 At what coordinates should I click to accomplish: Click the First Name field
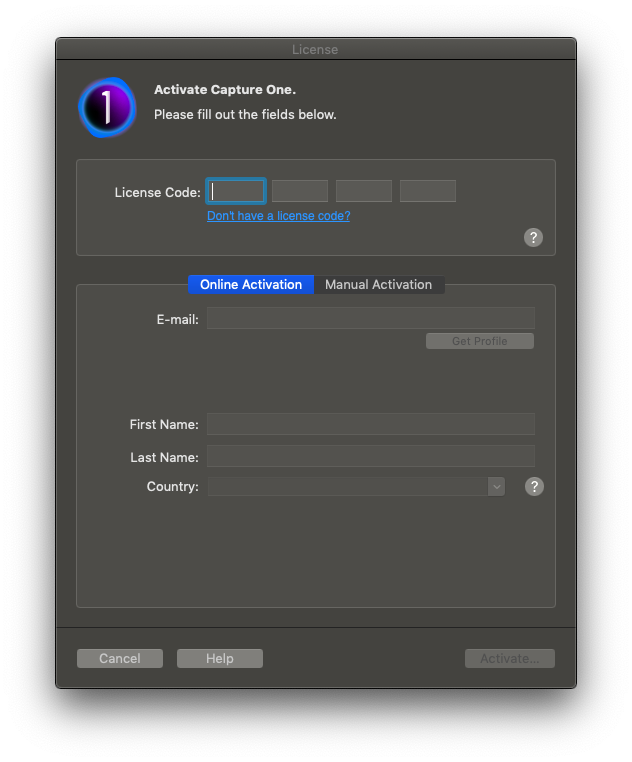(371, 424)
